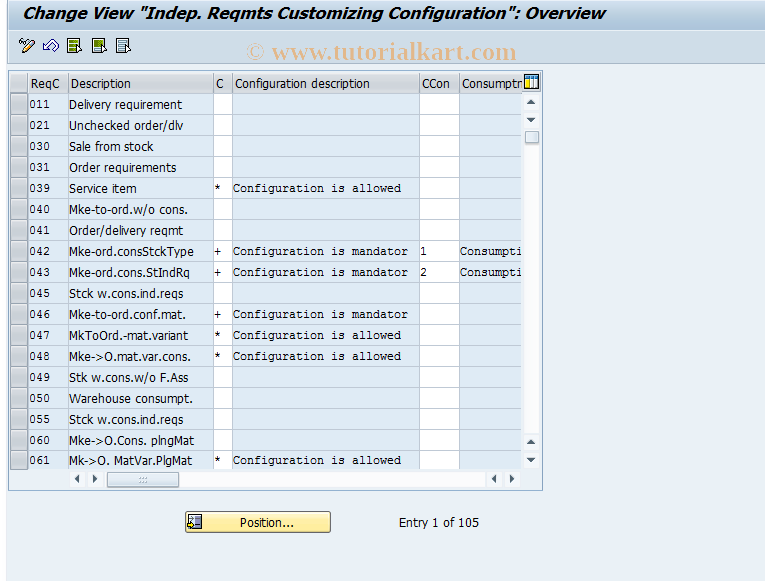Click the Mke->O.Cons. plngMat cell
The height and width of the screenshot is (581, 765).
(x=141, y=440)
